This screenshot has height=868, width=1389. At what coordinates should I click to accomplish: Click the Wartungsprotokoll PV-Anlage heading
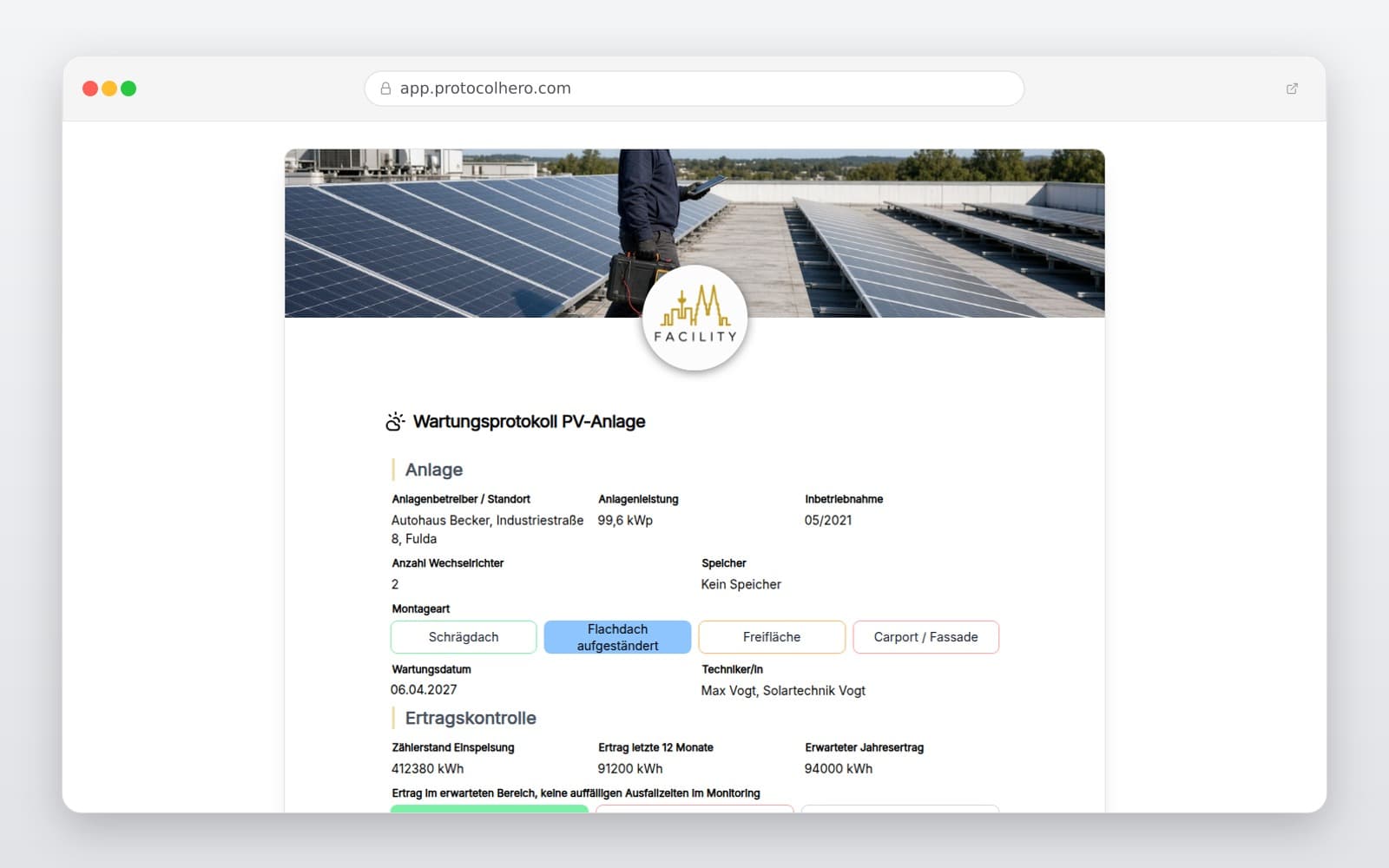click(529, 422)
